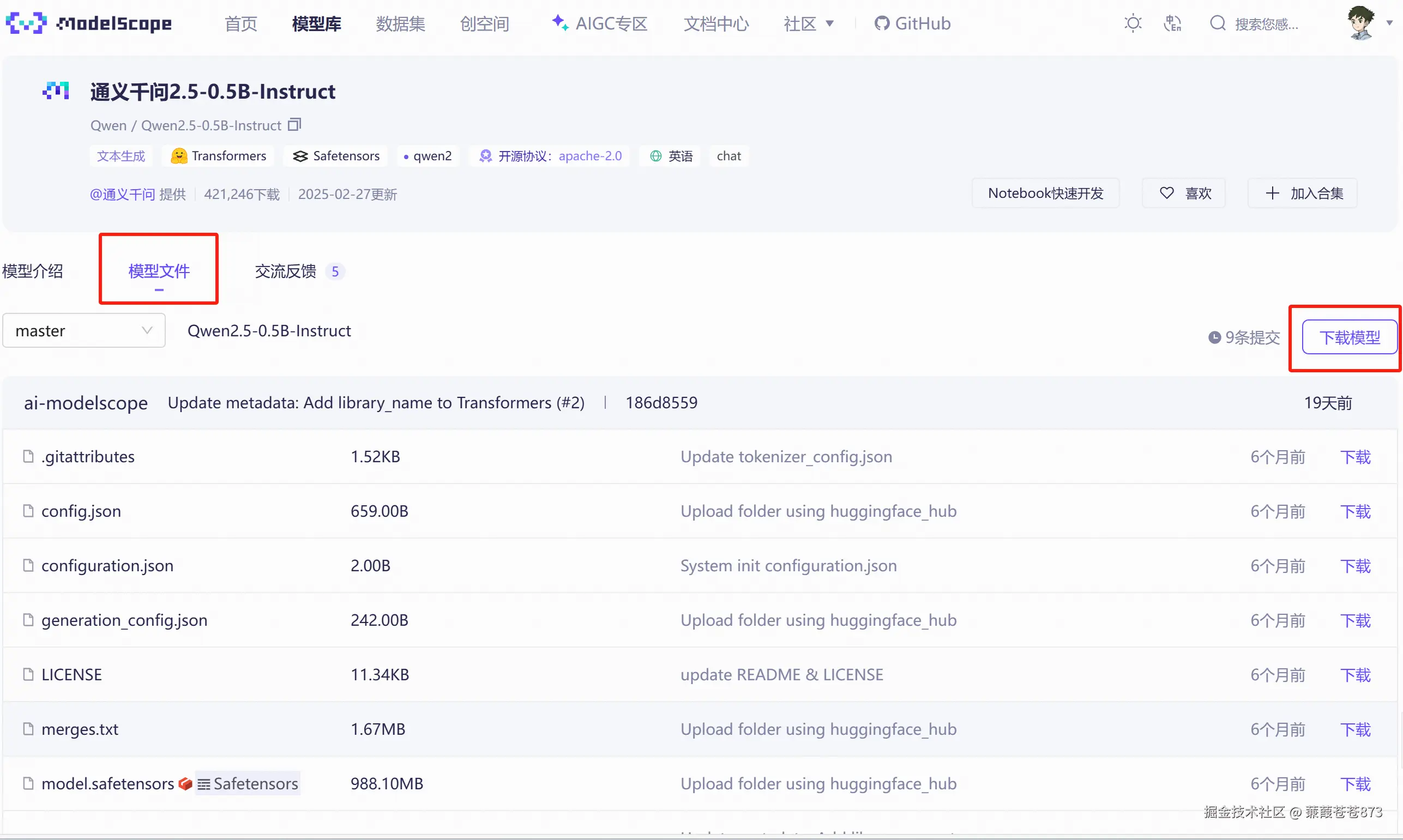Click the 下载模型 download model button
1403x840 pixels.
coord(1349,337)
